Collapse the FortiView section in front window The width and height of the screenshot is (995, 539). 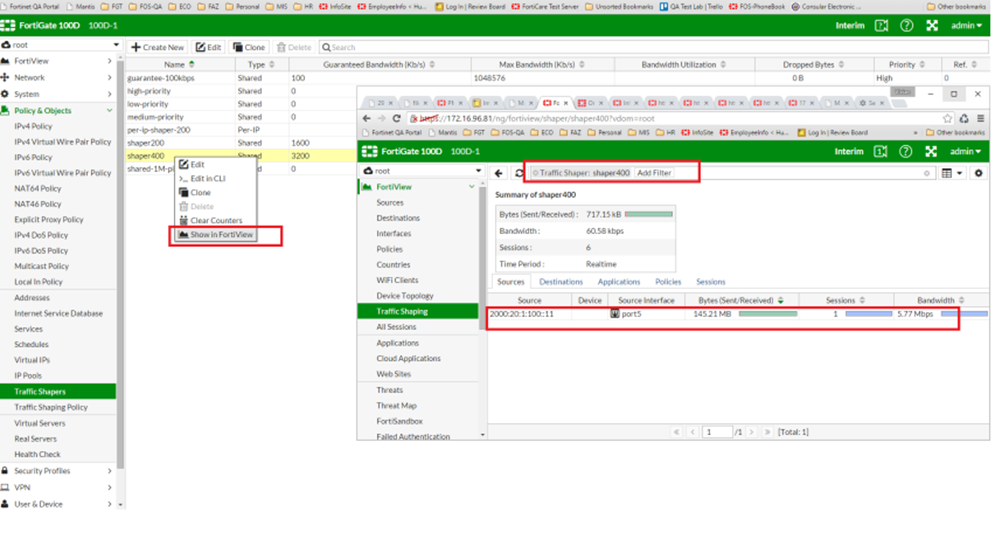click(471, 187)
